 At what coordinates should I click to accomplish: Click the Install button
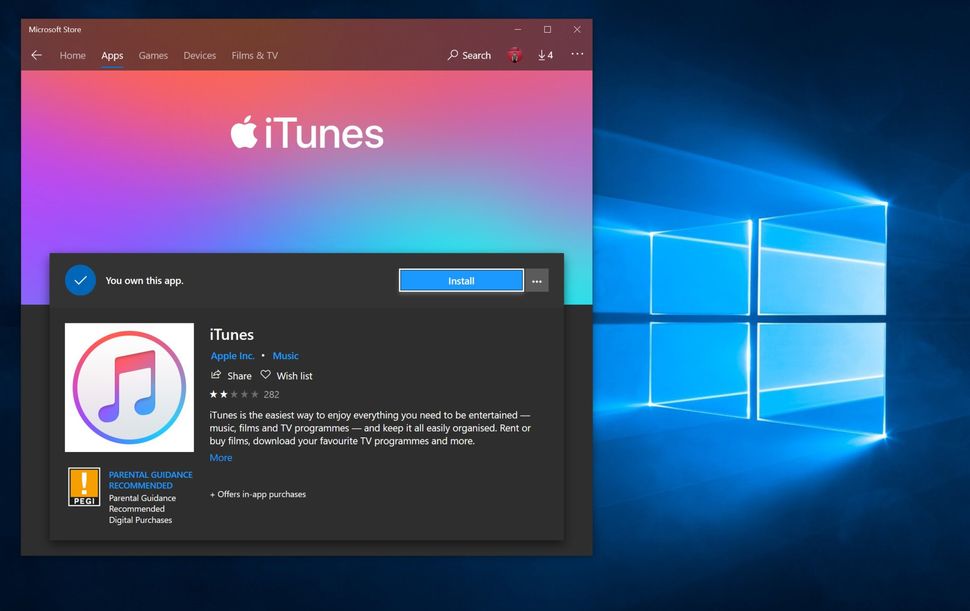pos(461,280)
